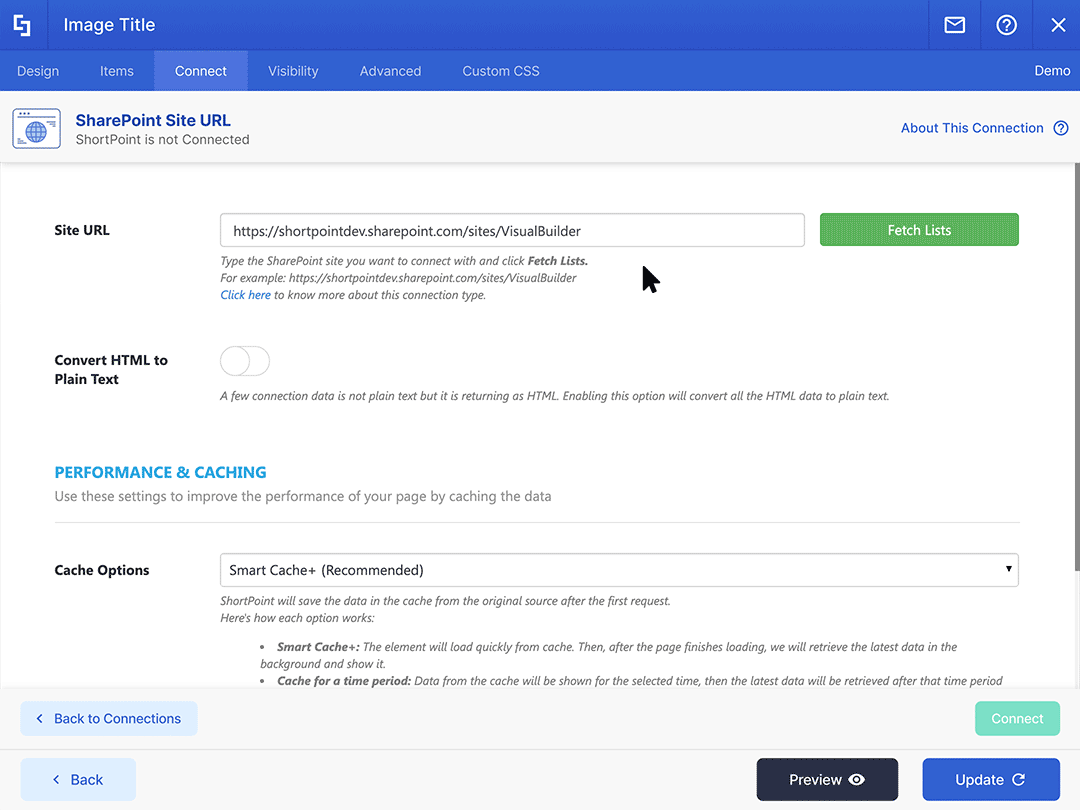Switch to the Custom CSS tab
1080x810 pixels.
point(500,71)
